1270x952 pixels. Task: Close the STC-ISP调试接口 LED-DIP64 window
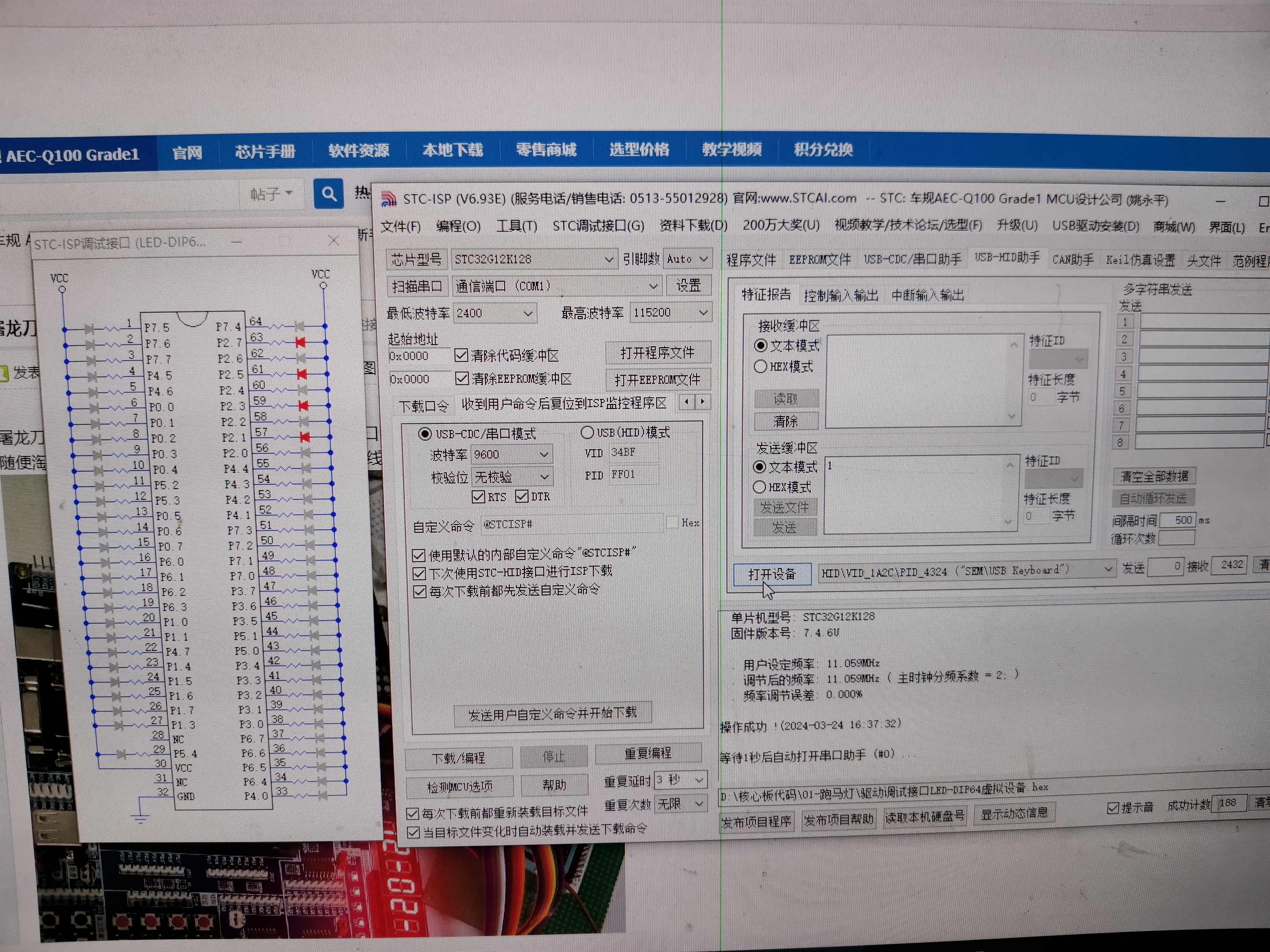click(x=334, y=241)
